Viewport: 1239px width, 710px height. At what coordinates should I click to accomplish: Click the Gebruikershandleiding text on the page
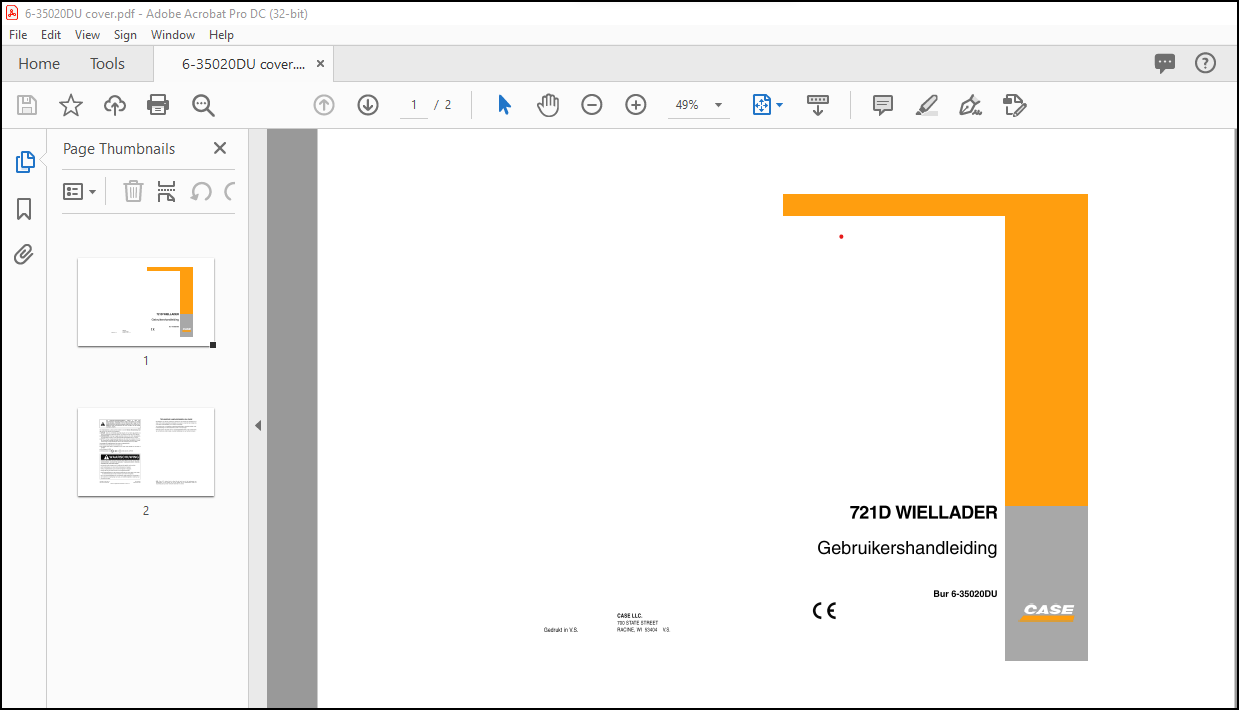(x=907, y=548)
